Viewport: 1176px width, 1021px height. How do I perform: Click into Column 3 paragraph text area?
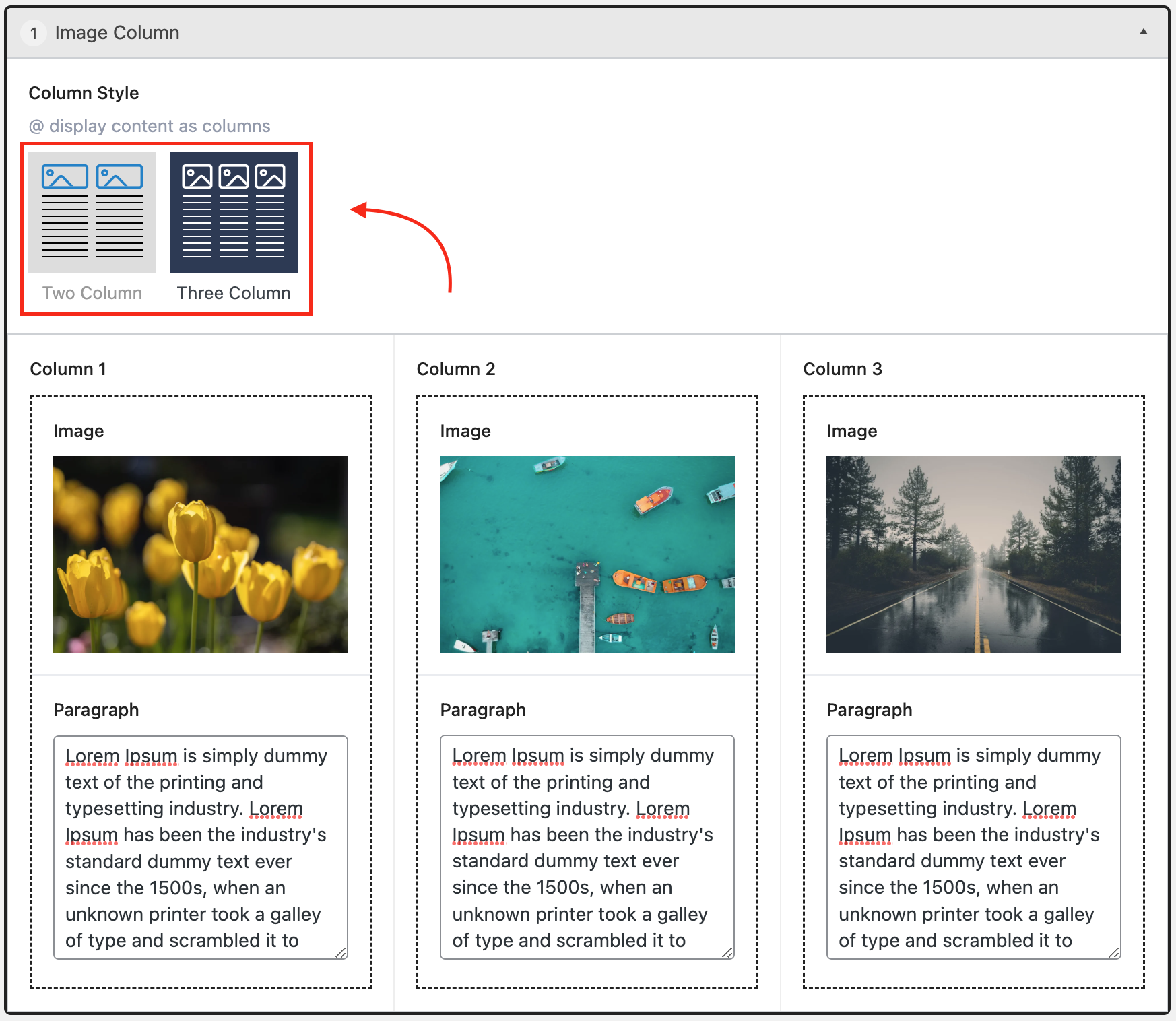click(973, 847)
